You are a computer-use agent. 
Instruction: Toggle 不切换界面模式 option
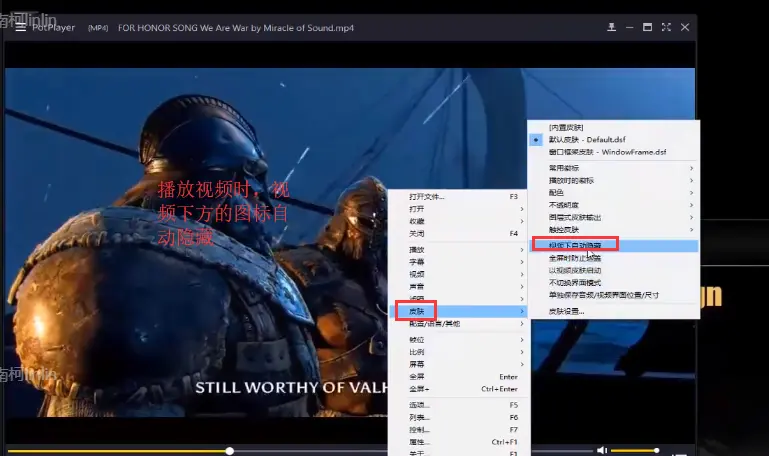point(614,282)
